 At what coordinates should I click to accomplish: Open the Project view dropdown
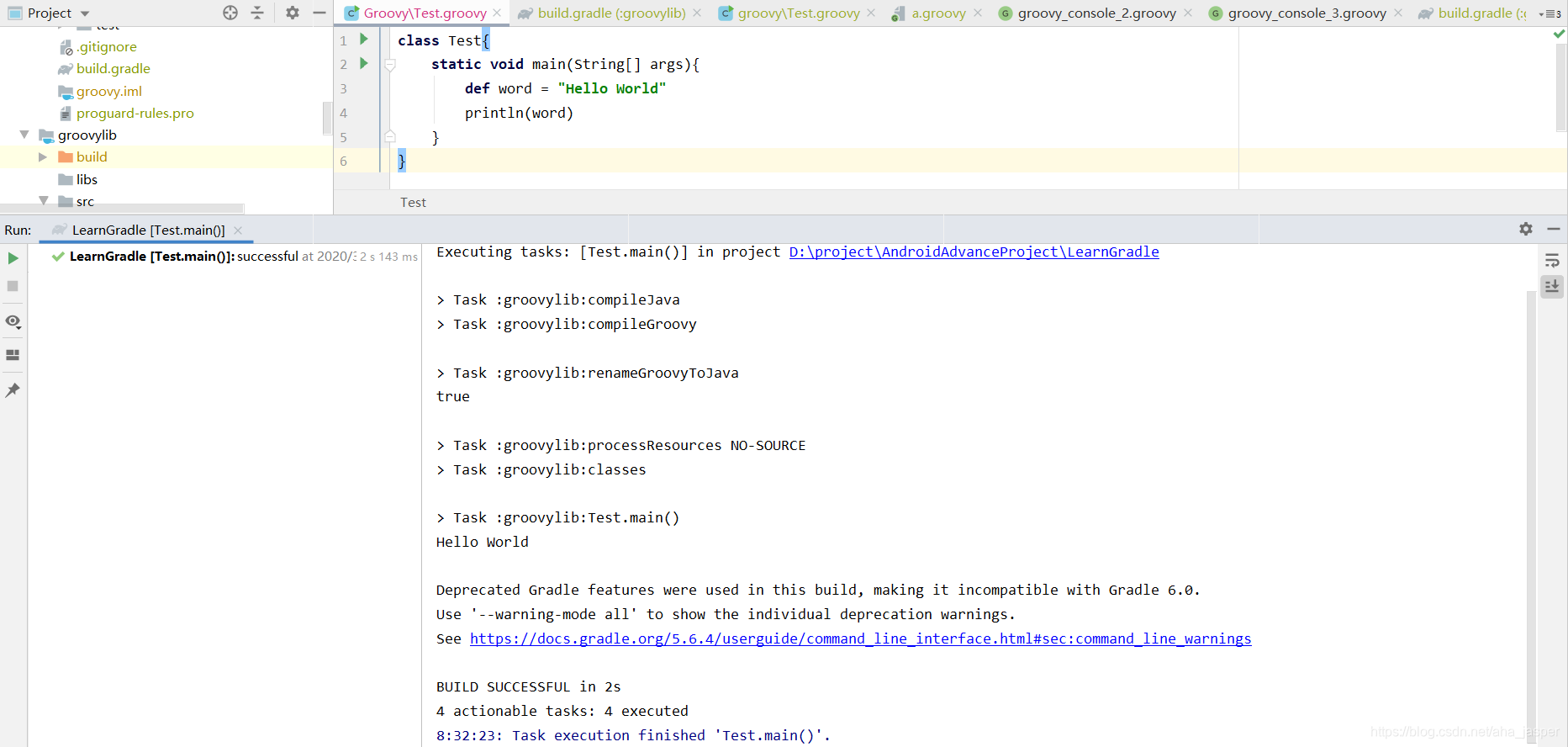[x=85, y=13]
